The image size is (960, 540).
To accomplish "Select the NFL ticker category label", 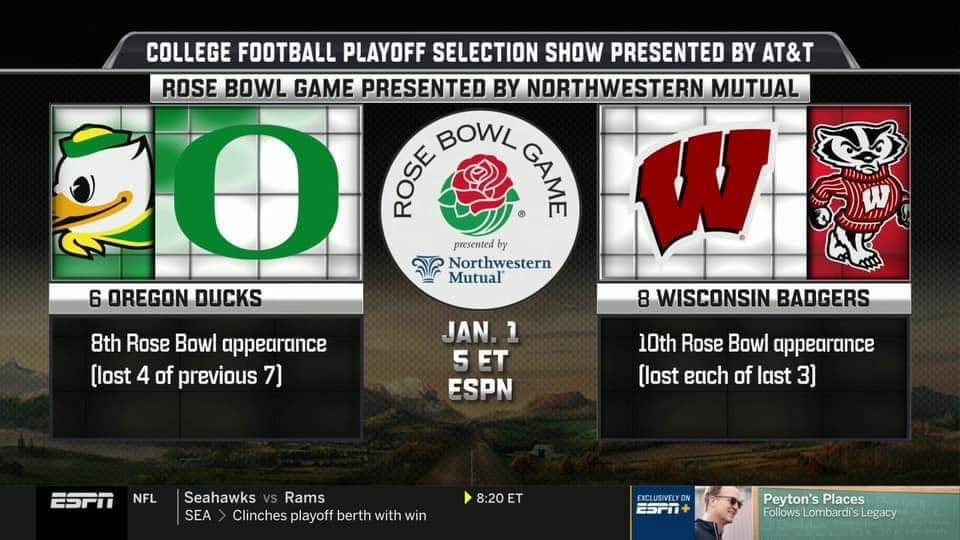I will pos(144,498).
